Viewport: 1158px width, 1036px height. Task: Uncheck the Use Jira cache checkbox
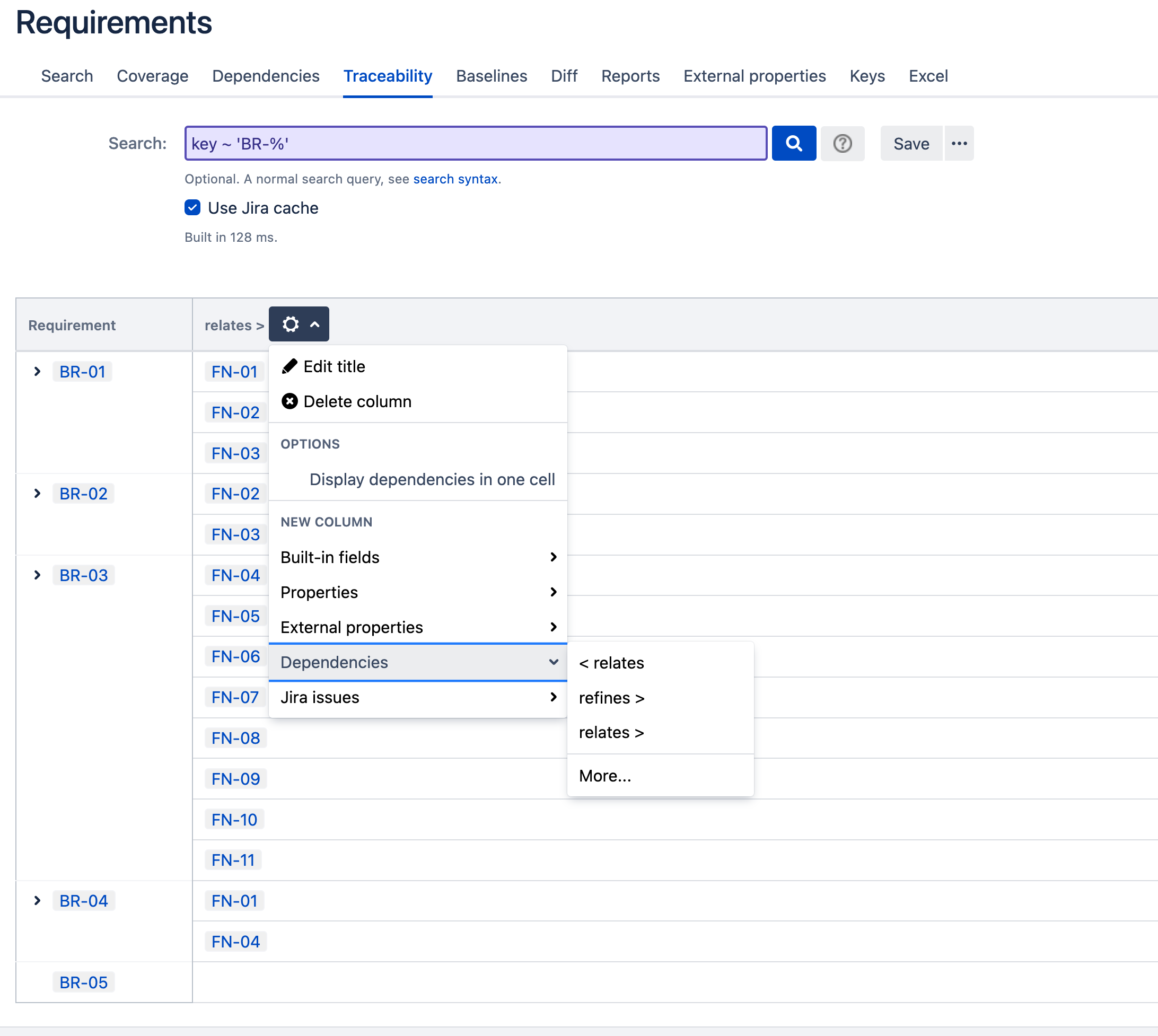click(192, 208)
